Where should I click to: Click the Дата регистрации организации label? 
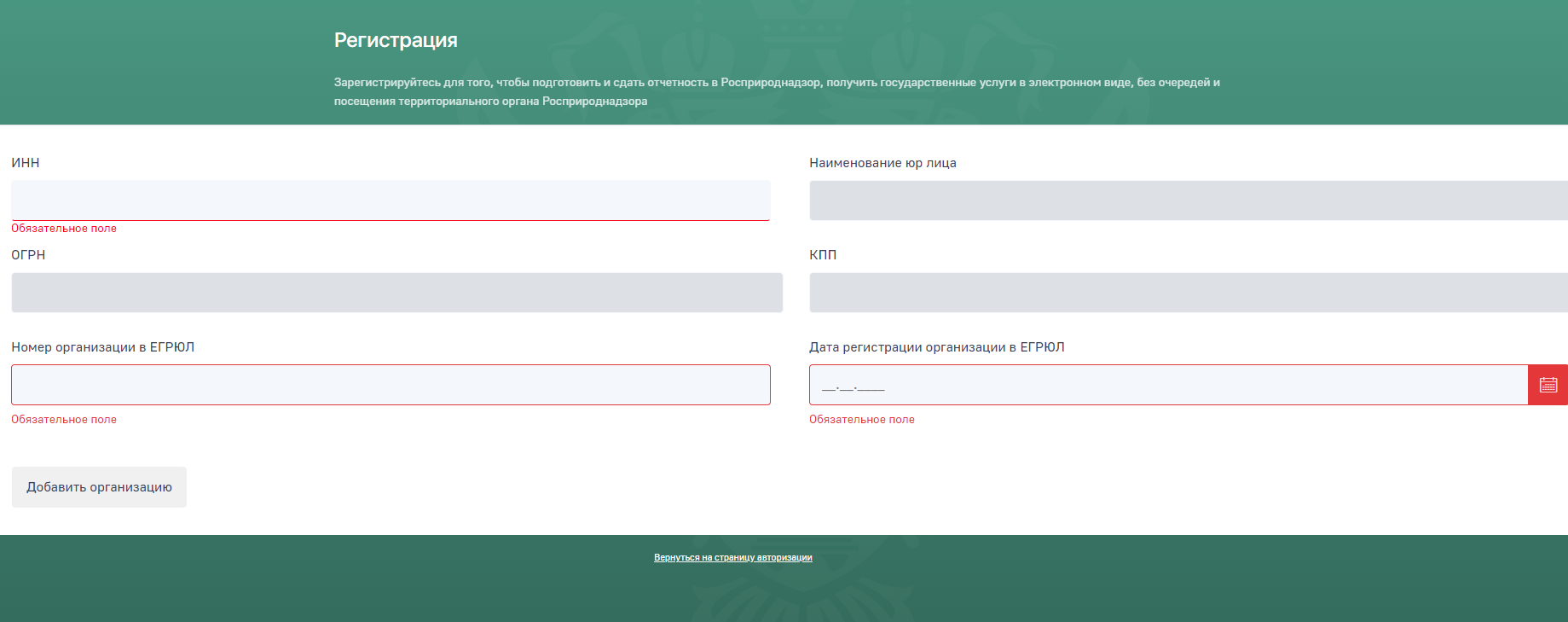pos(936,347)
